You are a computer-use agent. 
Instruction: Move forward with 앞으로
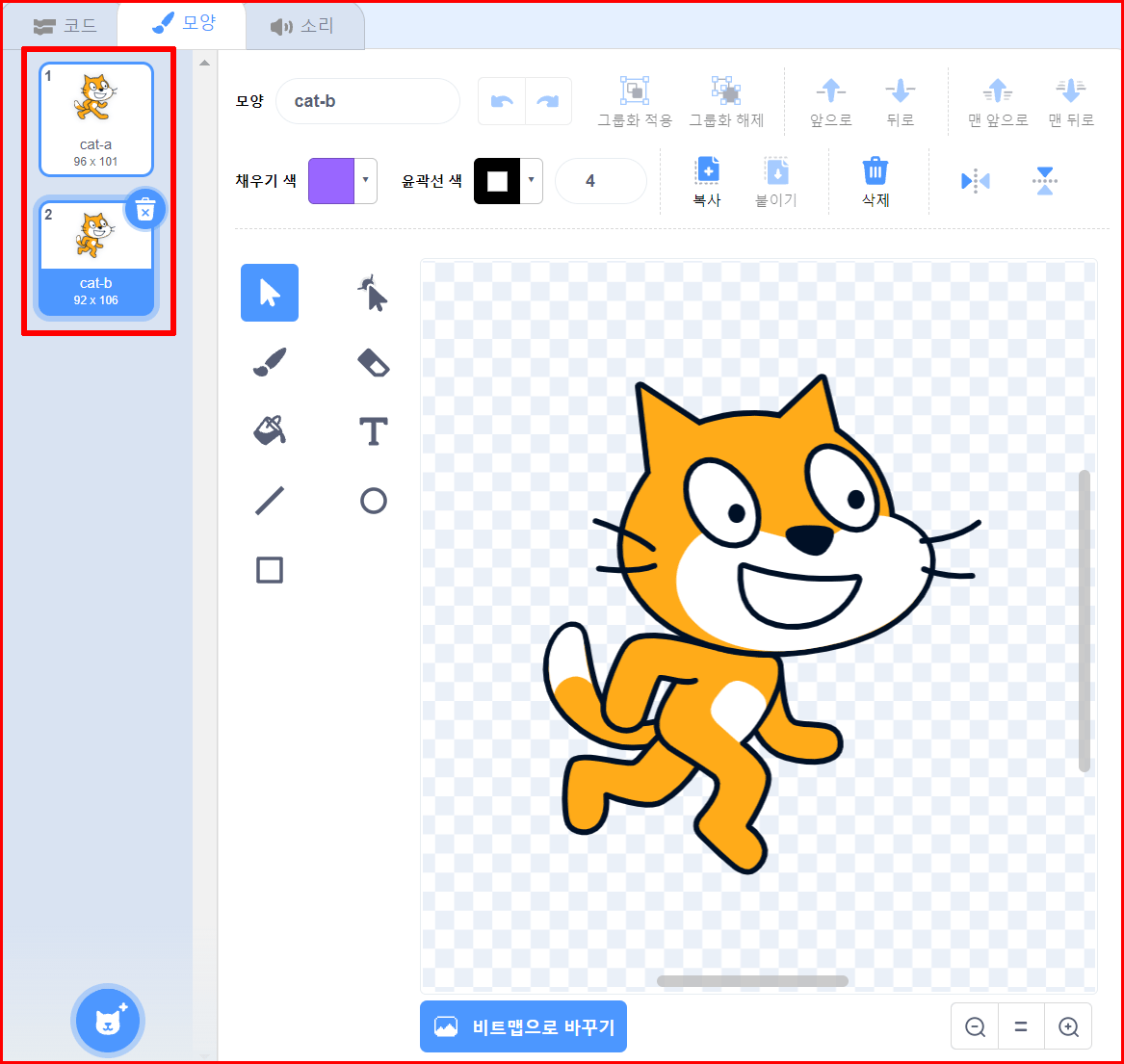point(831,101)
